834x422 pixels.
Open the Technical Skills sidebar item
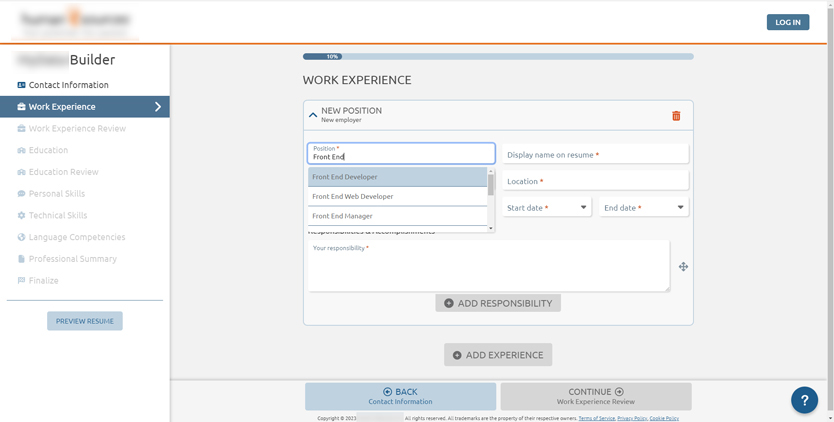coord(57,215)
